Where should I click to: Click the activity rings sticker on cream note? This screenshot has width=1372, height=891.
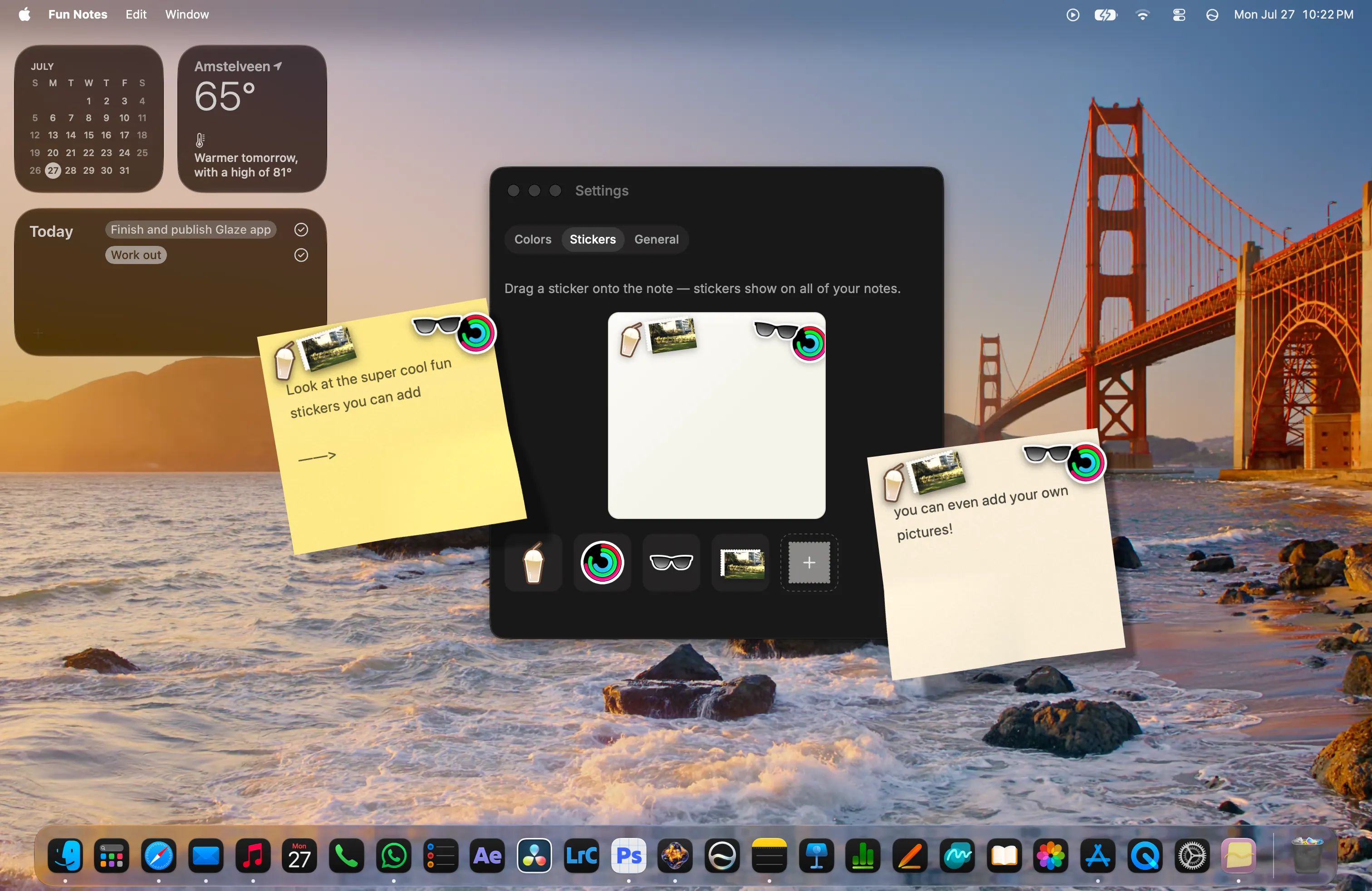click(x=1086, y=463)
